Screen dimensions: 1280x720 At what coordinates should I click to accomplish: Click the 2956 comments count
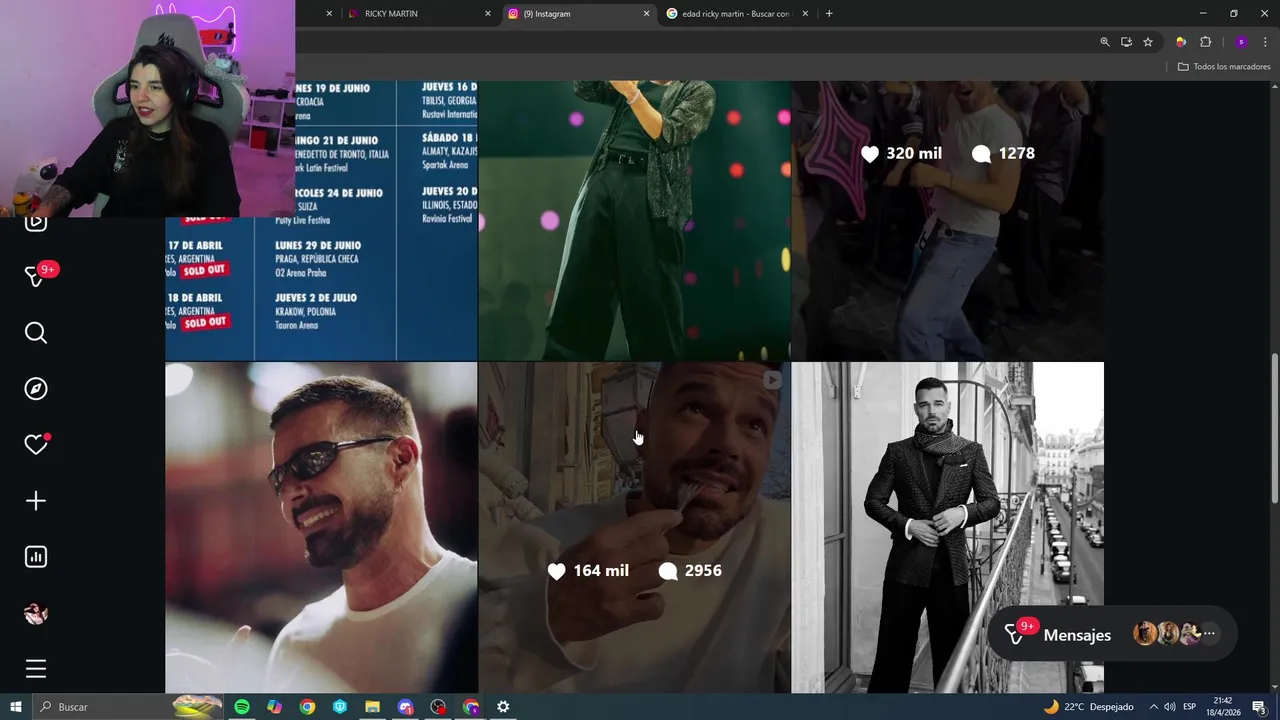(691, 571)
